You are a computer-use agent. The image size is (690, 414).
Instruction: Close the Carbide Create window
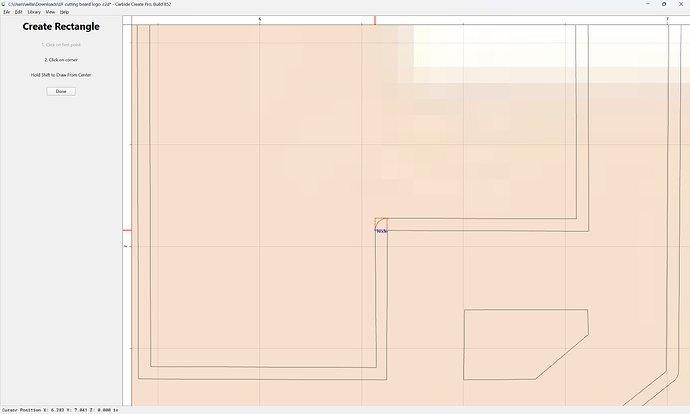click(681, 4)
